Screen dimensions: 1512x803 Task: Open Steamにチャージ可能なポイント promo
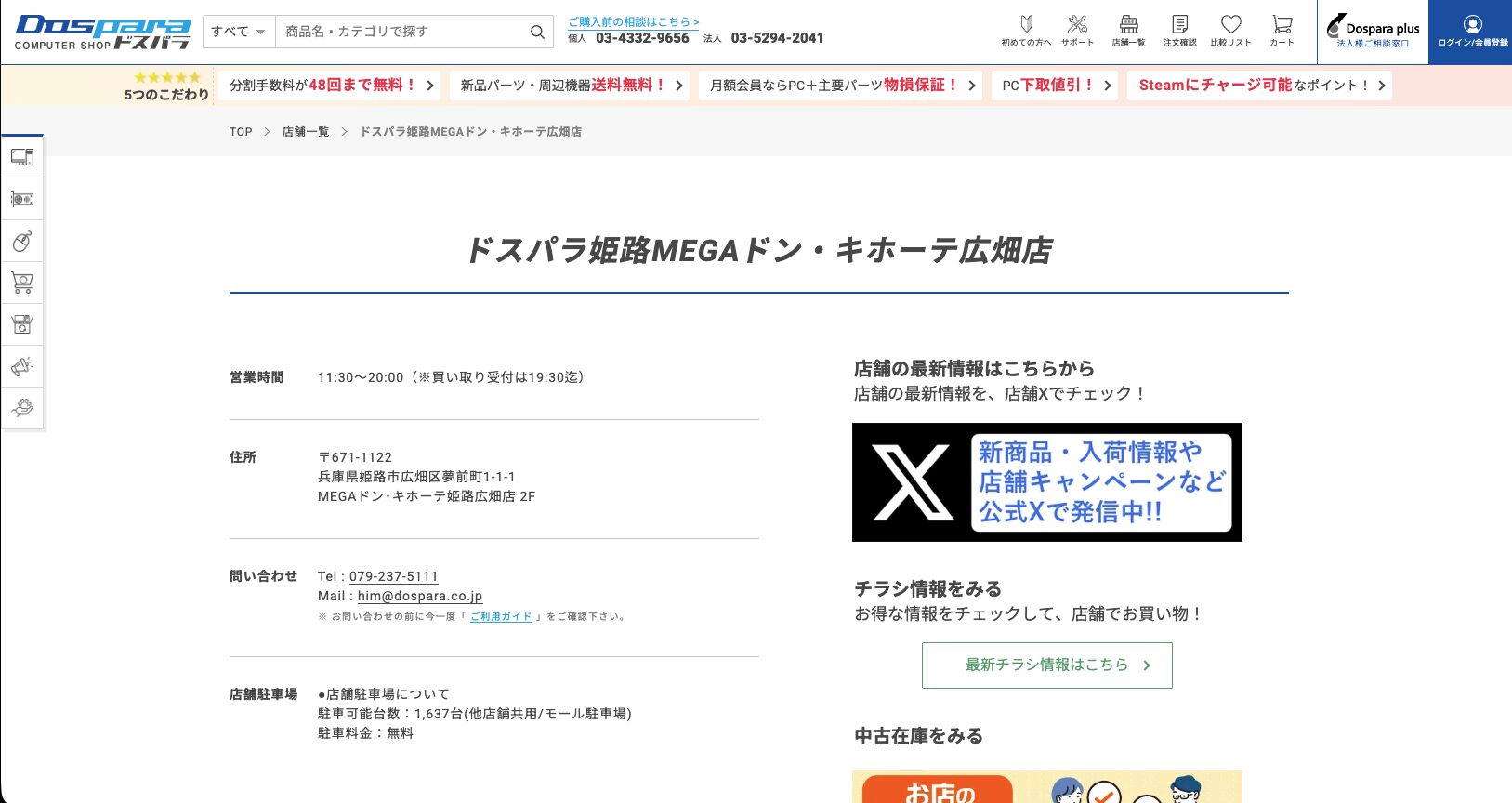coord(1259,85)
